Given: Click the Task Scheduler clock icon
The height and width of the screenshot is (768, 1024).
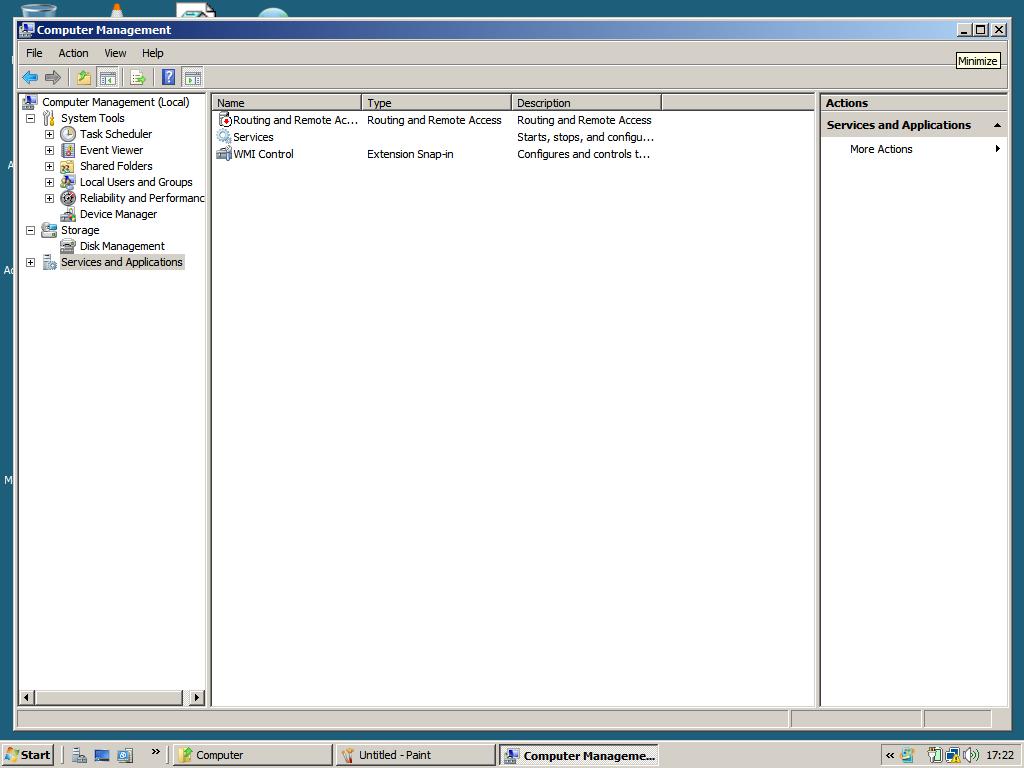Looking at the screenshot, I should tap(68, 134).
